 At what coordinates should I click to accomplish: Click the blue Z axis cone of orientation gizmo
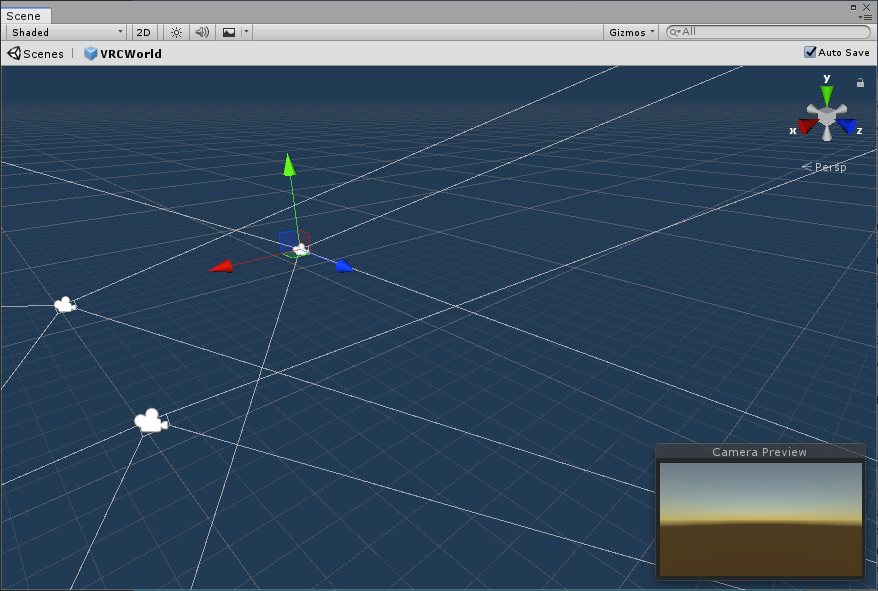[847, 126]
